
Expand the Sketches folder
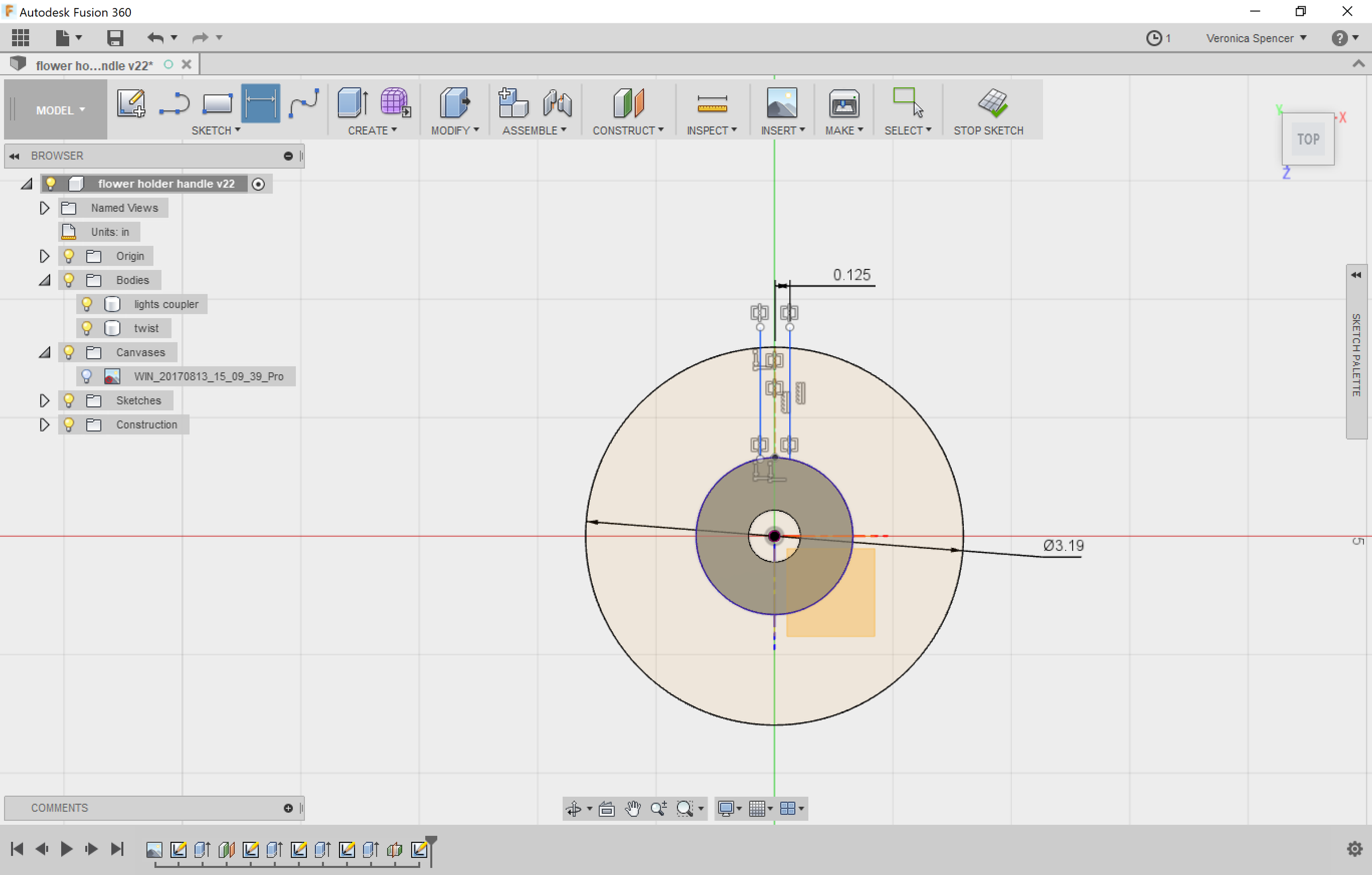[44, 400]
